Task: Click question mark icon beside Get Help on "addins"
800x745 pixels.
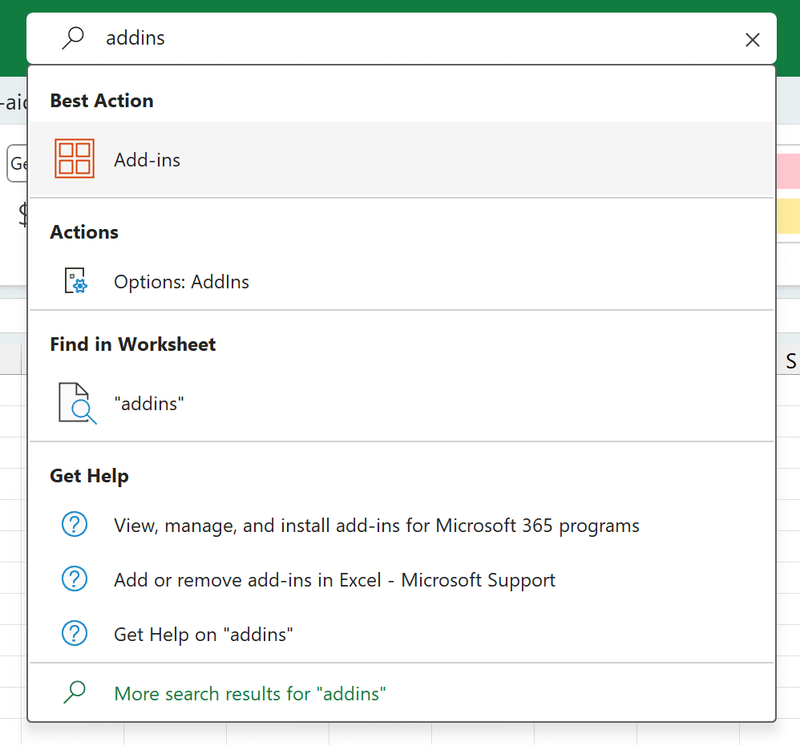Action: (x=75, y=634)
